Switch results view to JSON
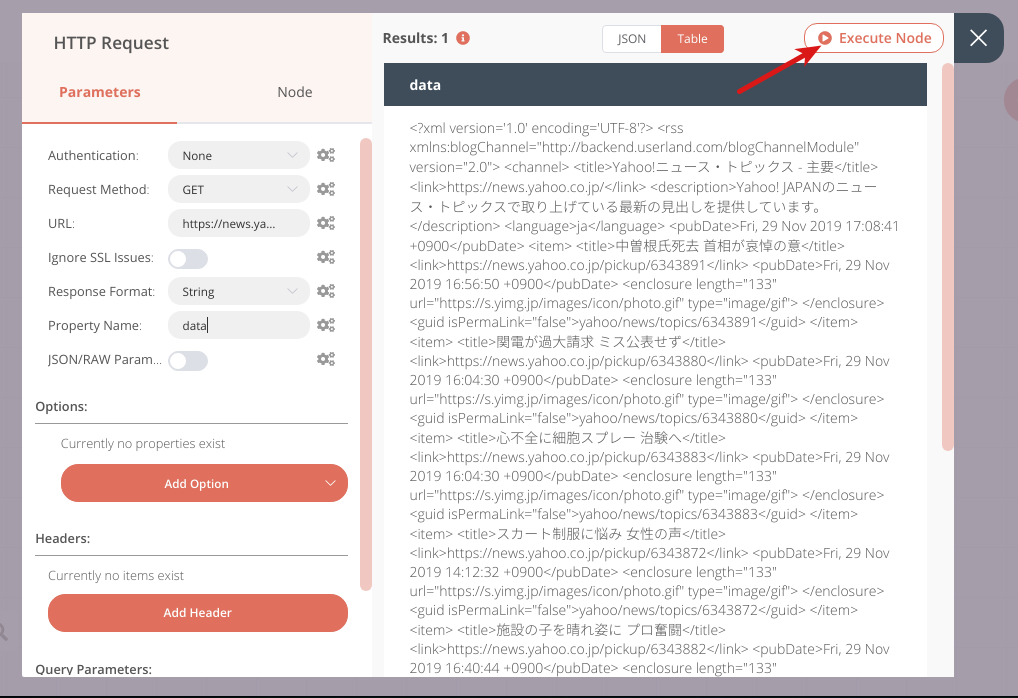 [631, 38]
